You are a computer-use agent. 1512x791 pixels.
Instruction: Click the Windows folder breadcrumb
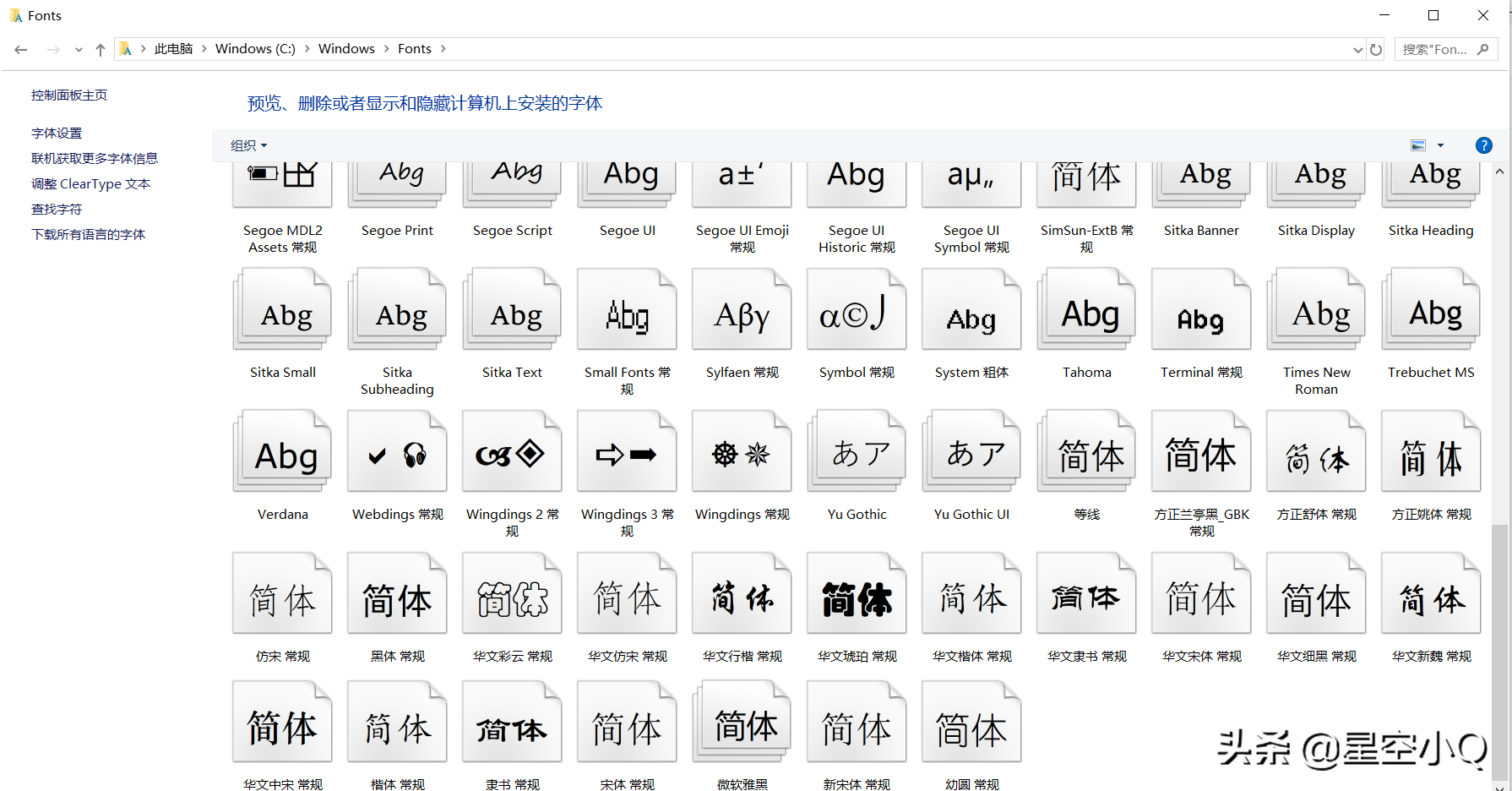346,49
